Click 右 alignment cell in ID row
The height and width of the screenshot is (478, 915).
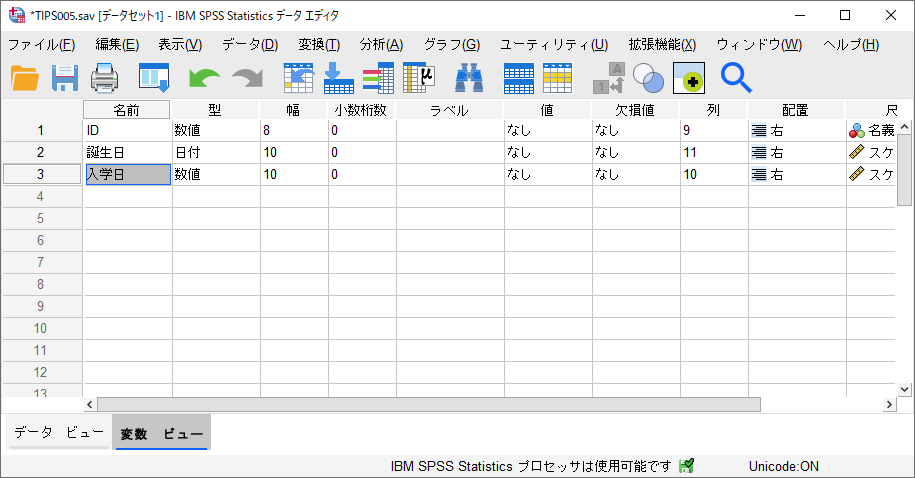(x=797, y=130)
